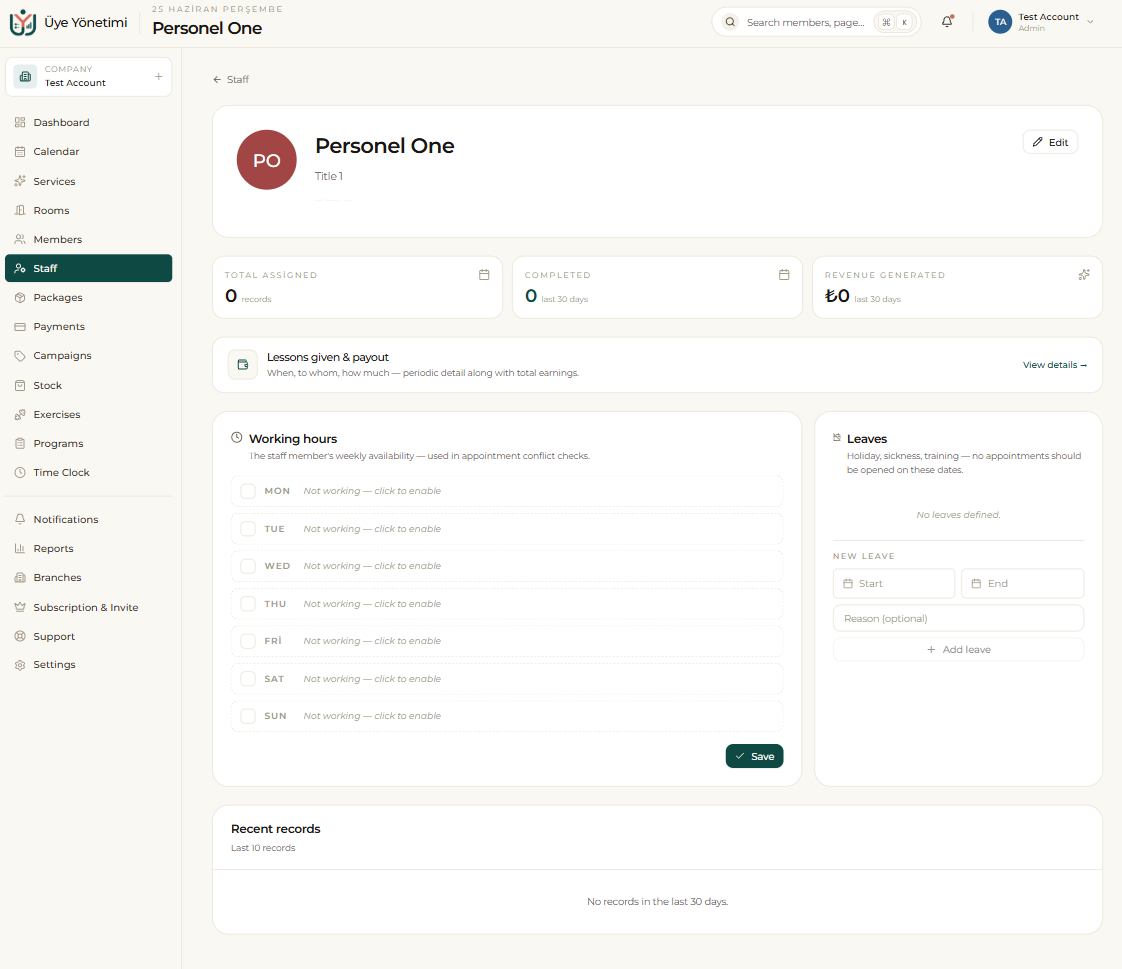Image resolution: width=1122 pixels, height=969 pixels.
Task: Click the TA user avatar
Action: (x=1000, y=21)
